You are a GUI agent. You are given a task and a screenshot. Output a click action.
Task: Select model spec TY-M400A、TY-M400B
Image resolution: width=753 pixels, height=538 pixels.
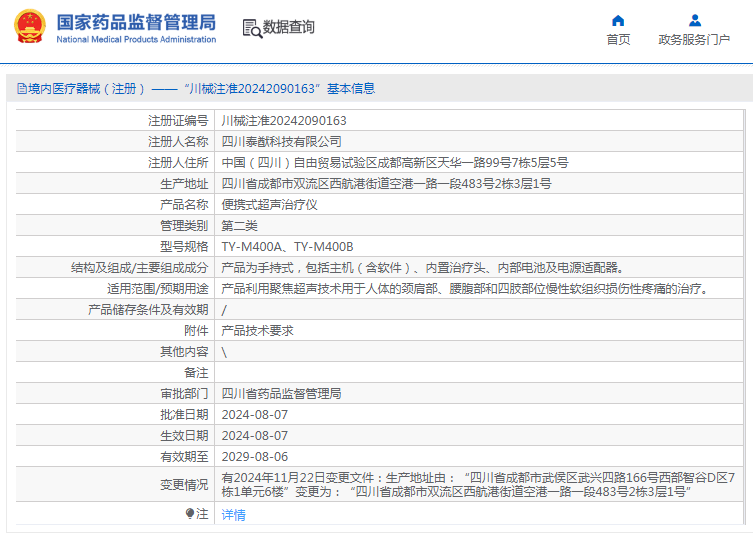(x=287, y=247)
